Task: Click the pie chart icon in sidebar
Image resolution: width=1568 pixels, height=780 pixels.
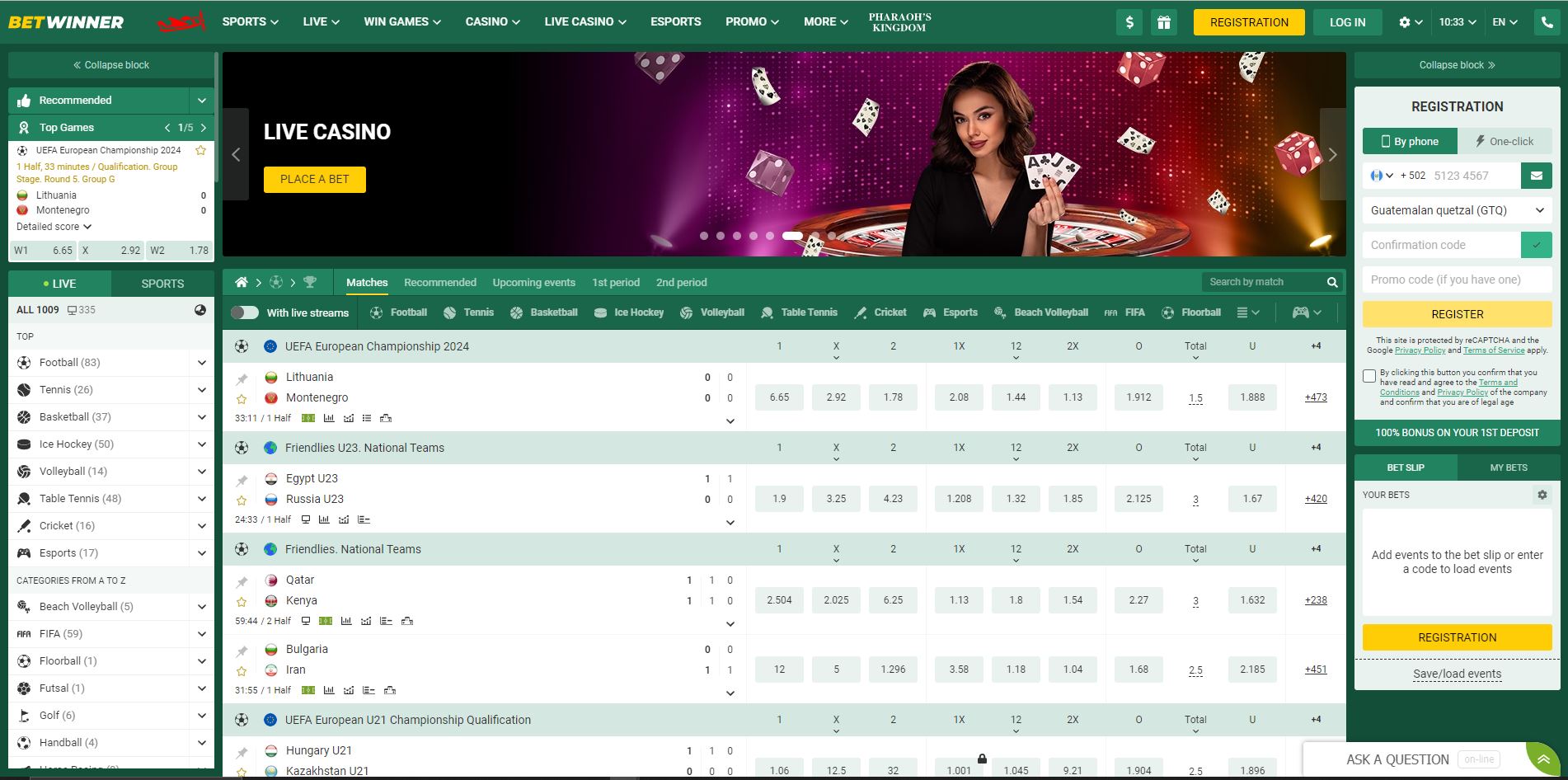Action: 200,310
